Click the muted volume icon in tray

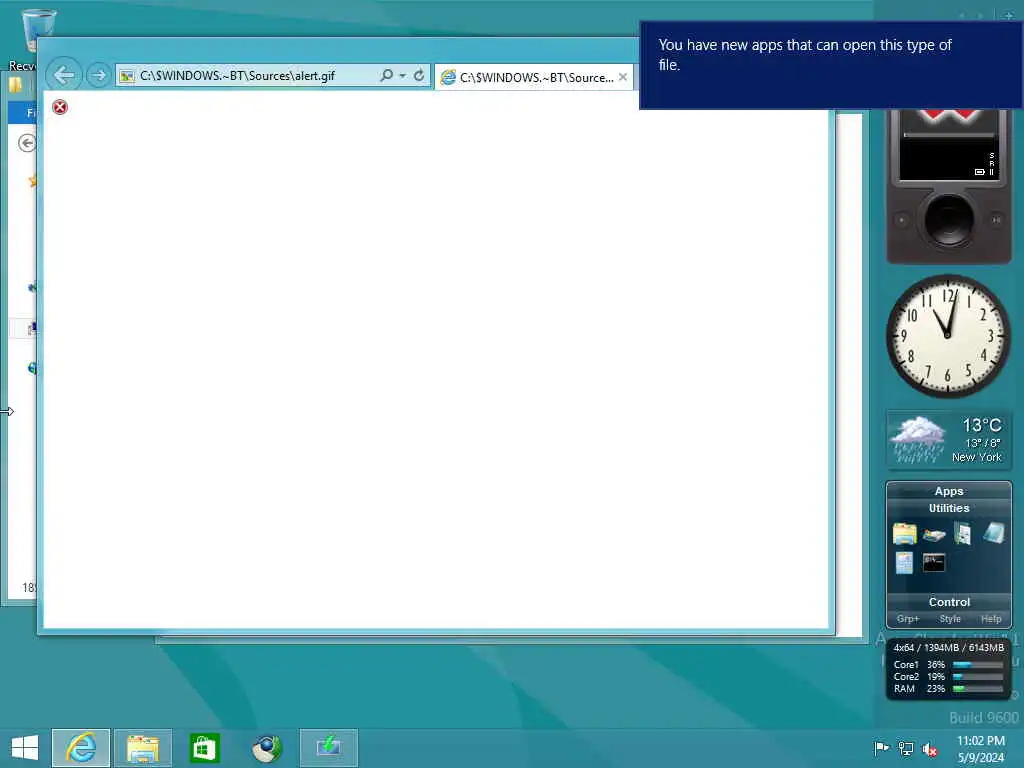click(929, 749)
